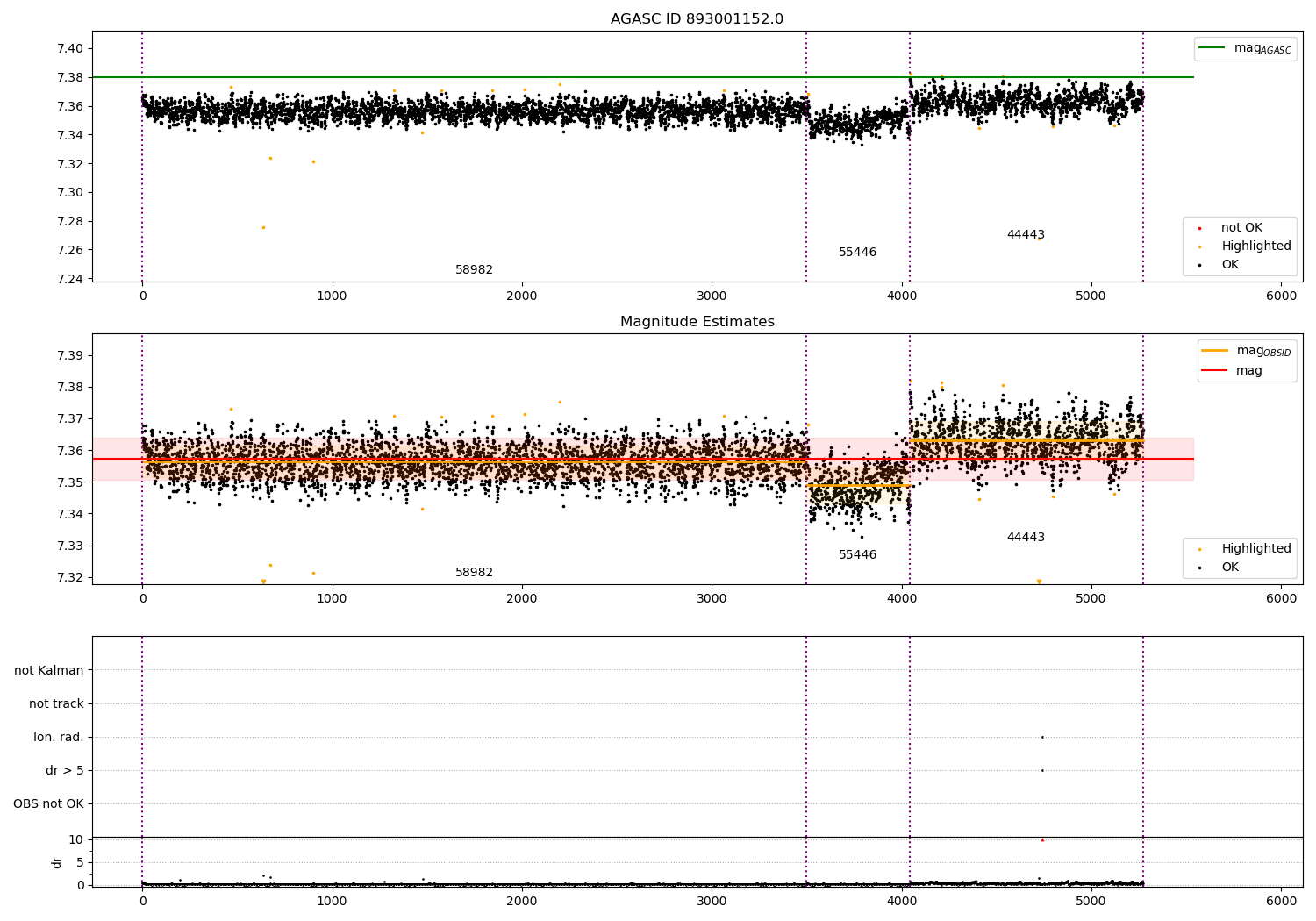The height and width of the screenshot is (921, 1316).
Task: Click the 55446 label in the Magnitude Estimates plot
Action: (x=857, y=555)
